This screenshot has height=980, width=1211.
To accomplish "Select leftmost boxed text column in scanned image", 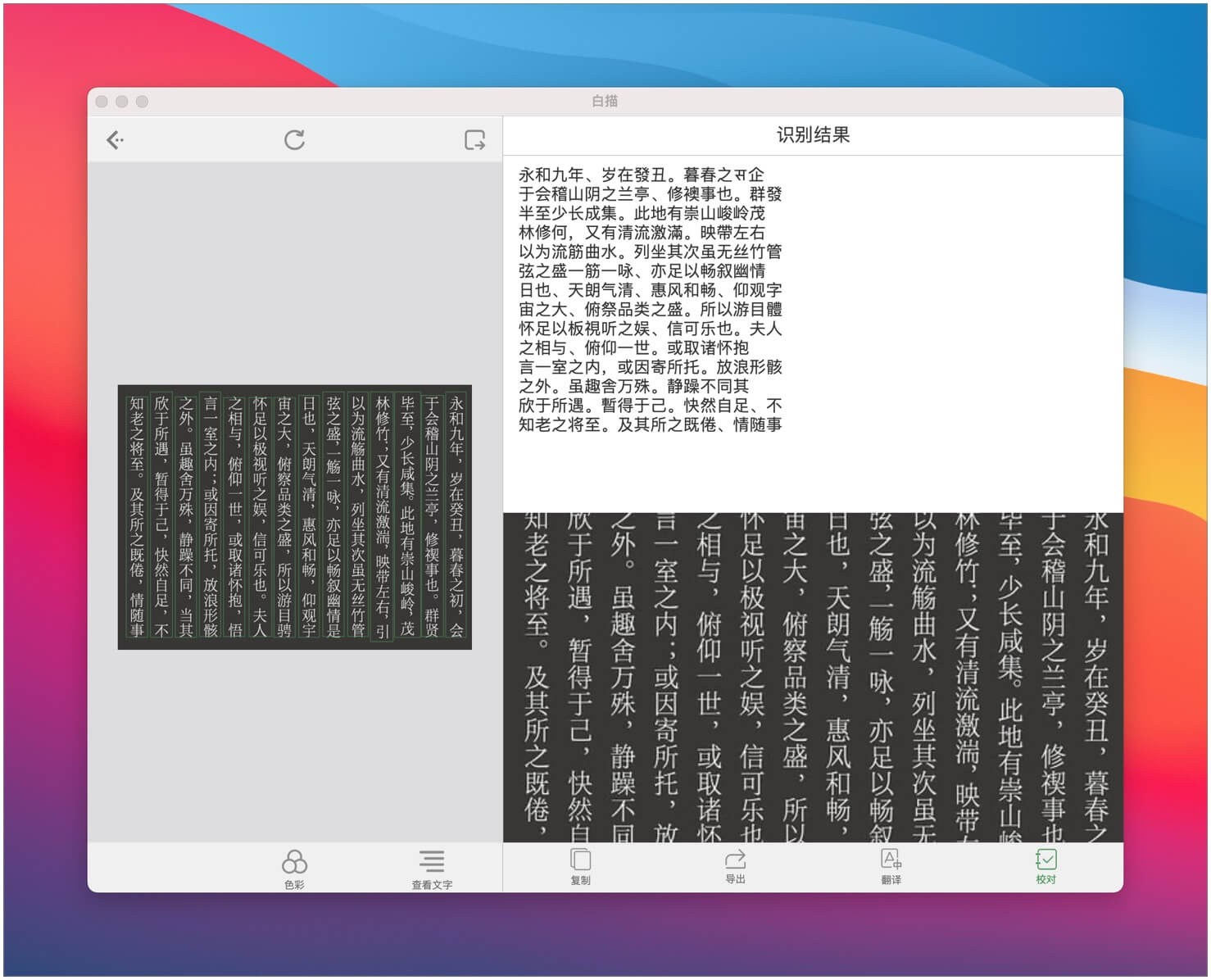I will (x=137, y=516).
